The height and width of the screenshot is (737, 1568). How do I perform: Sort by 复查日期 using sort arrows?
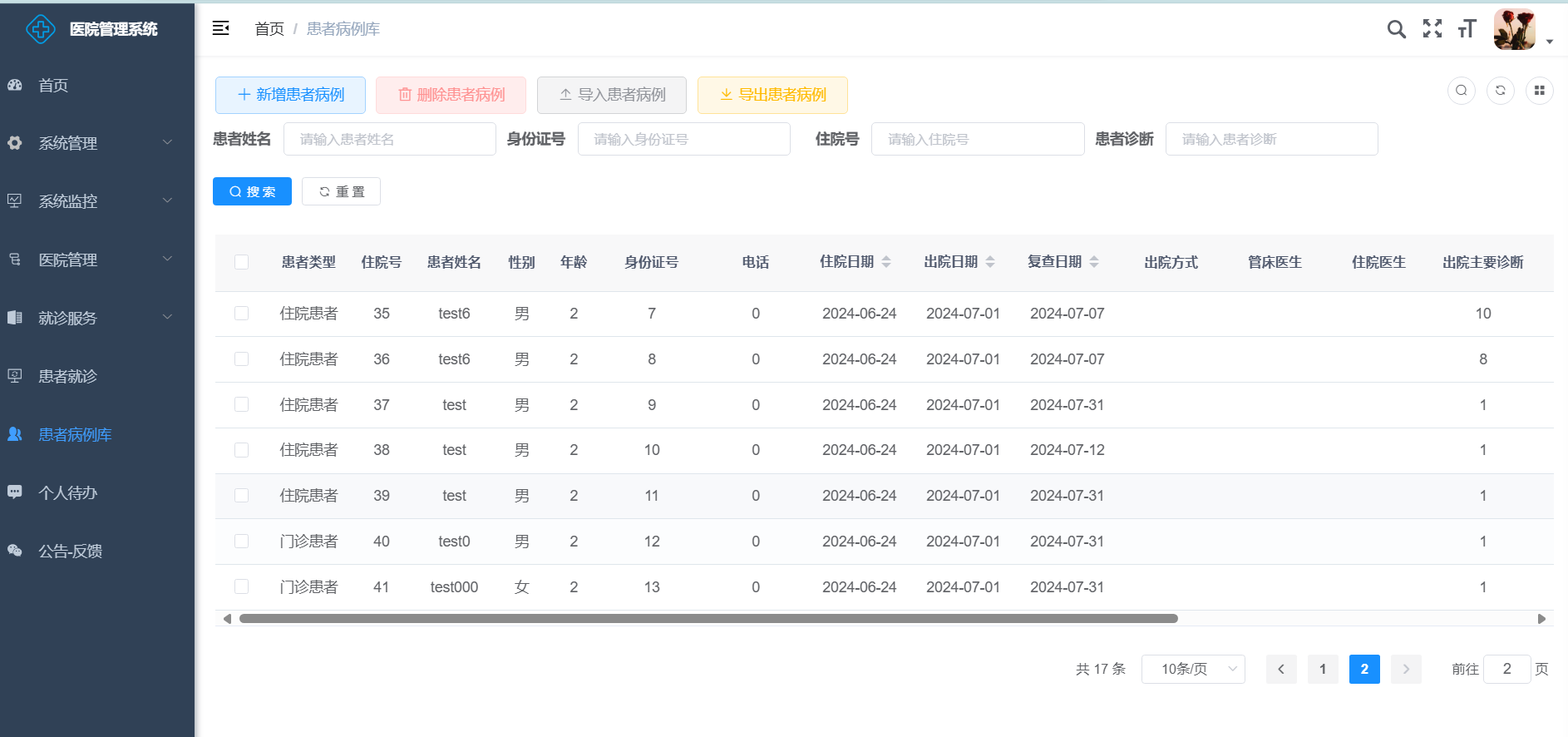pyautogui.click(x=1094, y=262)
